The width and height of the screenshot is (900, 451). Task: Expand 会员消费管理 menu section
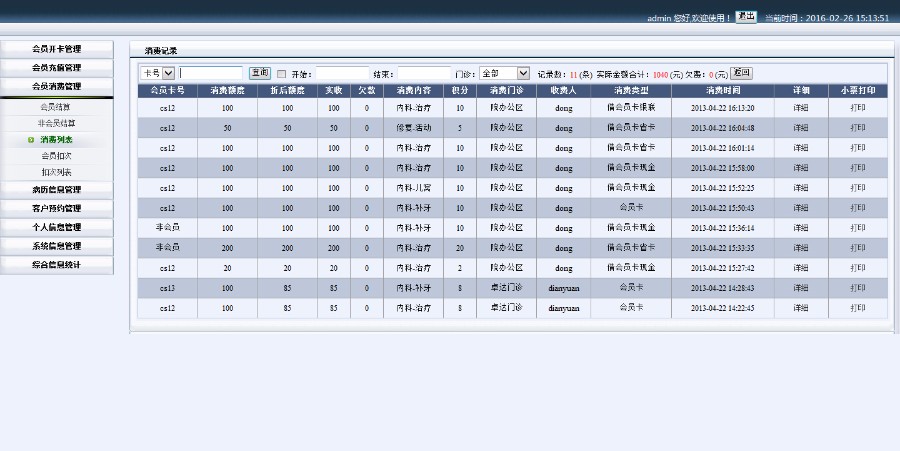(x=57, y=87)
